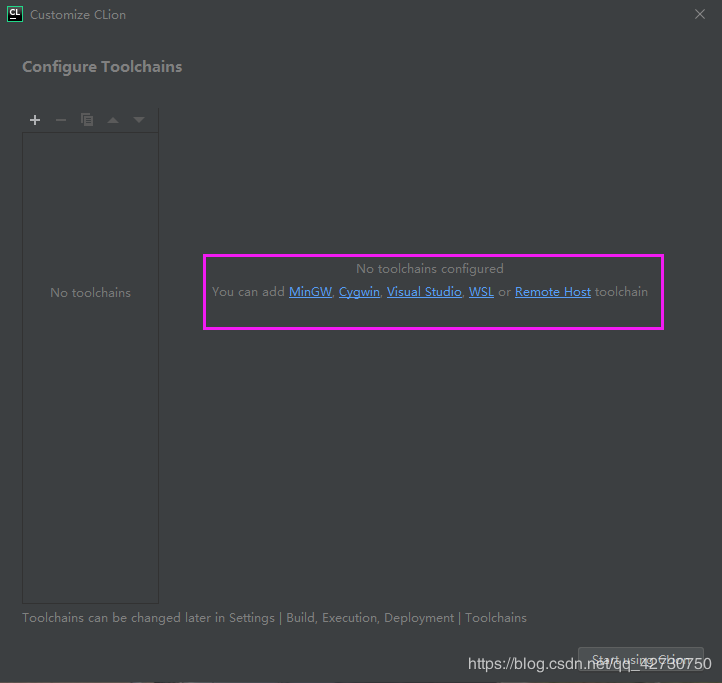Click the 'Configure Toolchains' heading
This screenshot has height=683, width=722.
click(x=102, y=67)
